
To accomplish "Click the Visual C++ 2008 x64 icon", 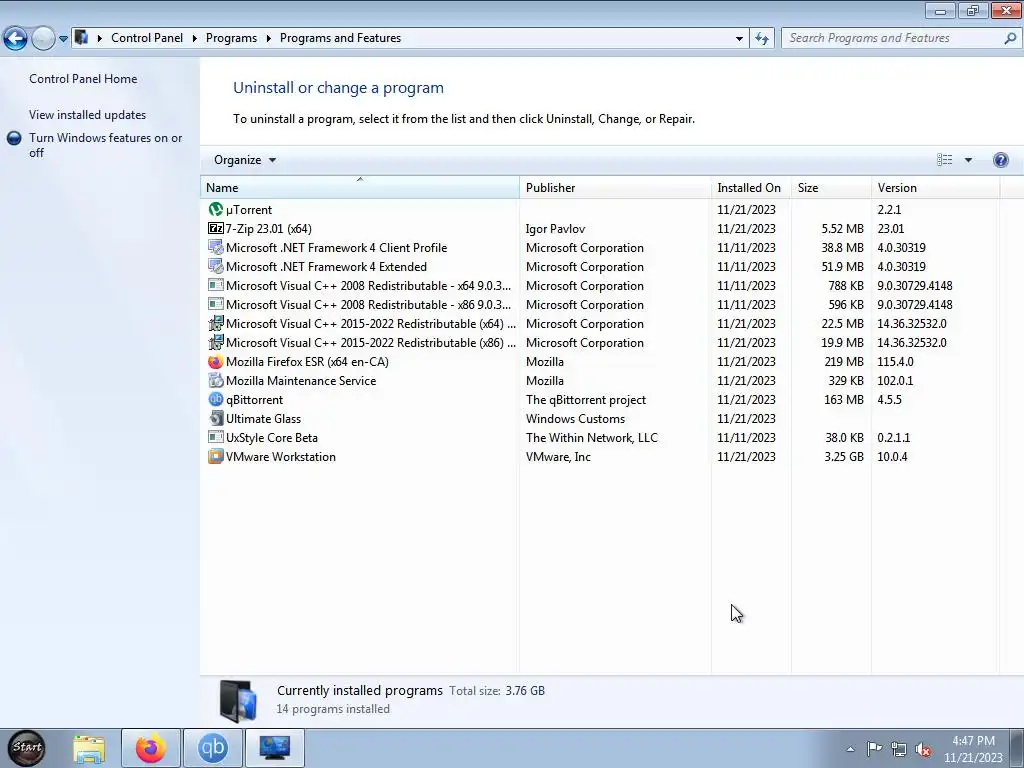I will coord(216,285).
